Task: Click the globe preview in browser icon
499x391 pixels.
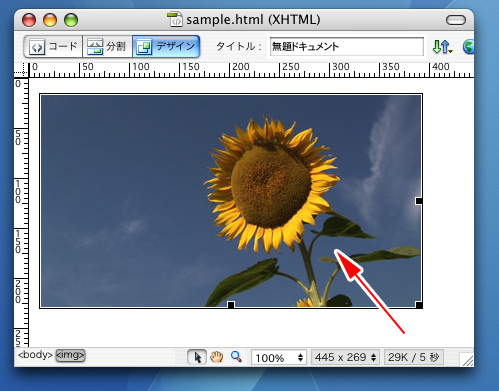Action: (468, 47)
